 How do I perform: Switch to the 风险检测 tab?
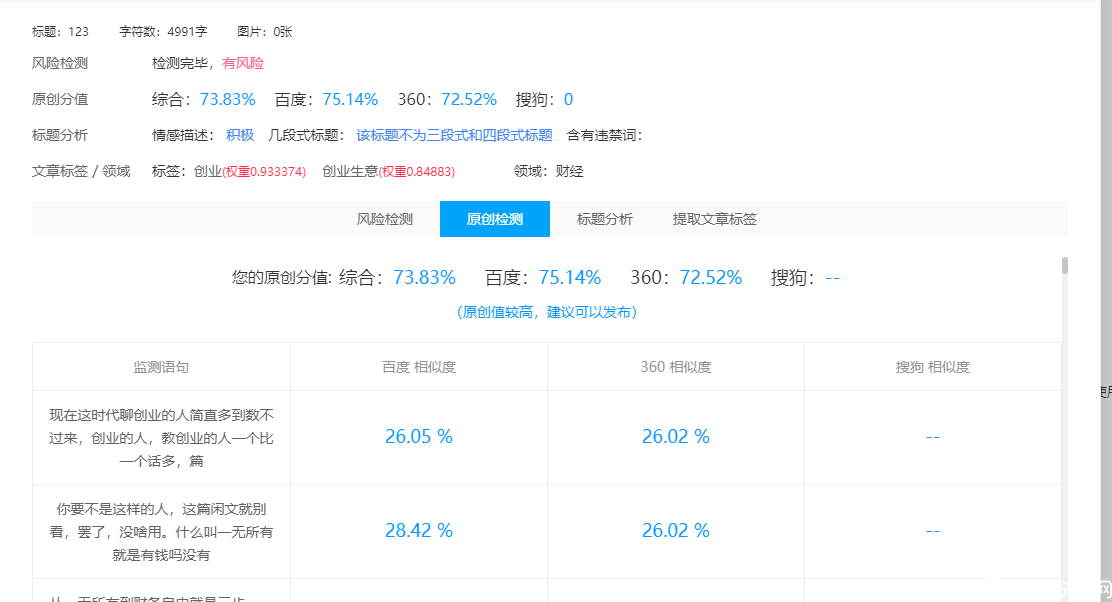(x=384, y=219)
